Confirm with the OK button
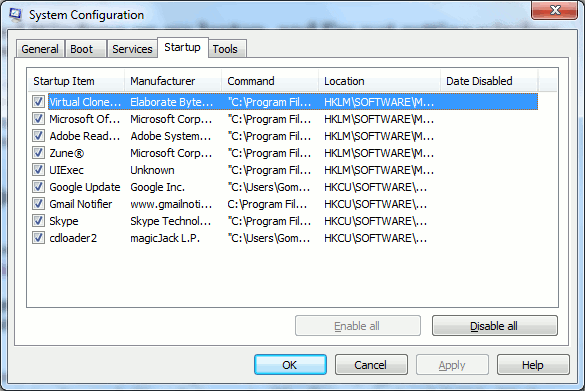The image size is (585, 391). click(x=290, y=365)
